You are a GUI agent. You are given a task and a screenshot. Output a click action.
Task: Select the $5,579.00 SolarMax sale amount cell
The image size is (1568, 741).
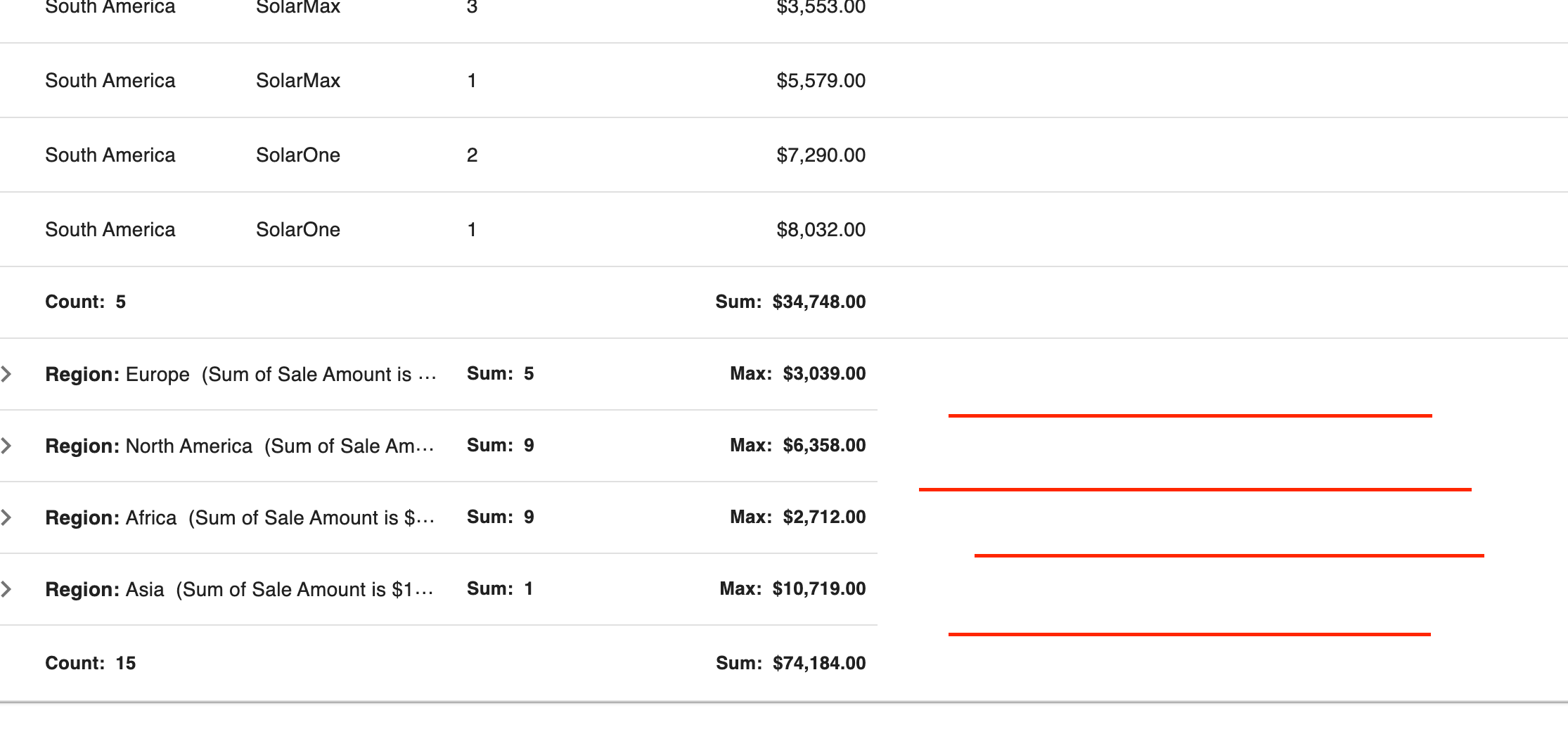[x=821, y=80]
